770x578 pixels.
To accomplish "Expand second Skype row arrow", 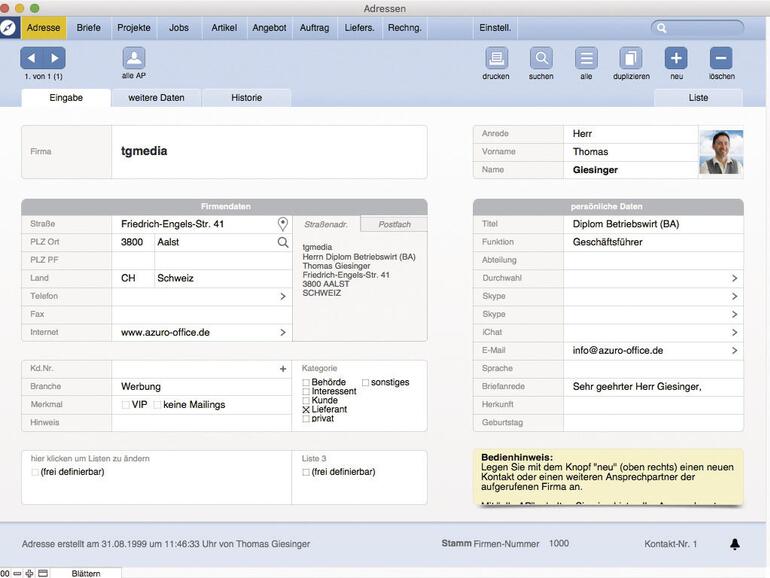I will 734,314.
